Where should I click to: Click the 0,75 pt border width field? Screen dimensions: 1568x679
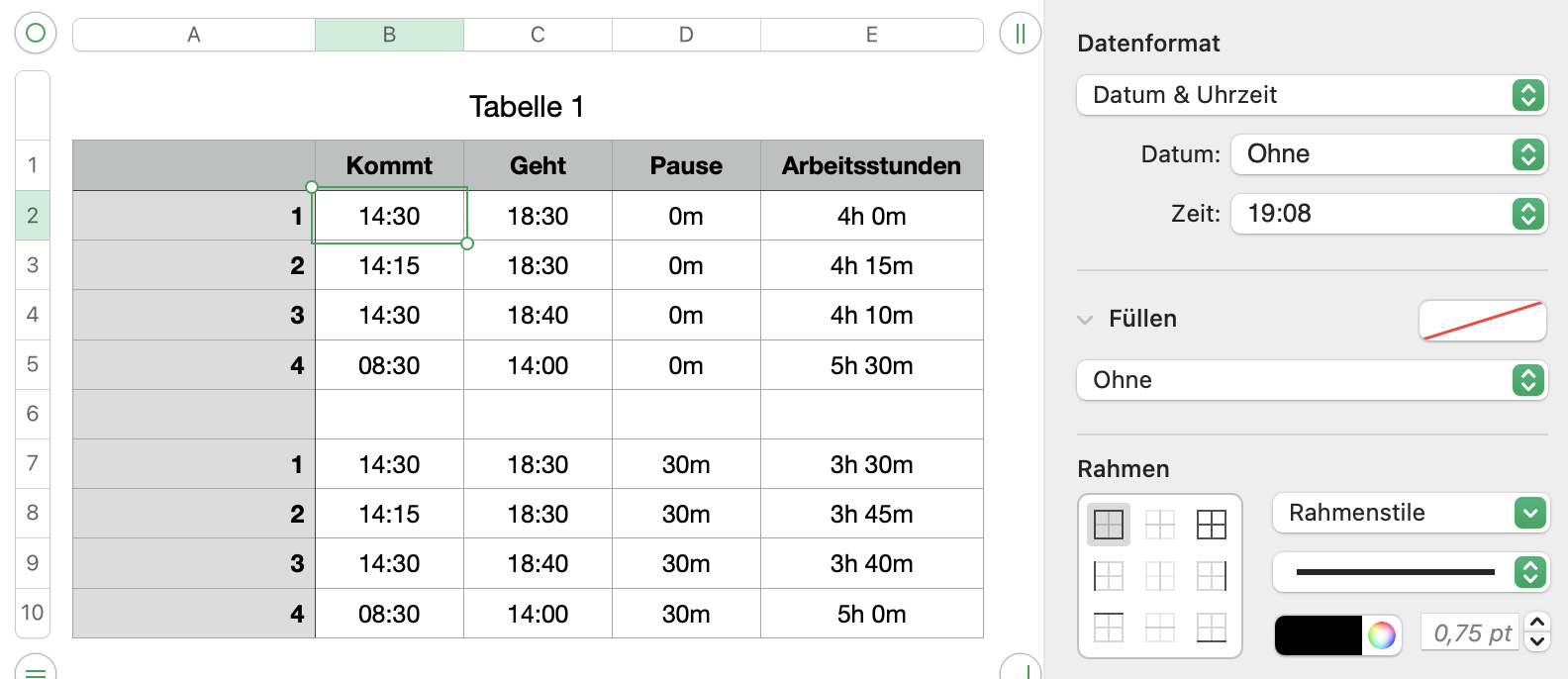pos(1471,633)
